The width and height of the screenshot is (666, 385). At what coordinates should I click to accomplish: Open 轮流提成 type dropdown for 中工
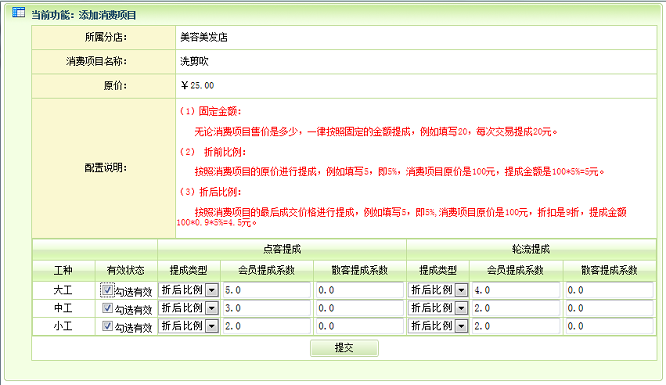438,308
